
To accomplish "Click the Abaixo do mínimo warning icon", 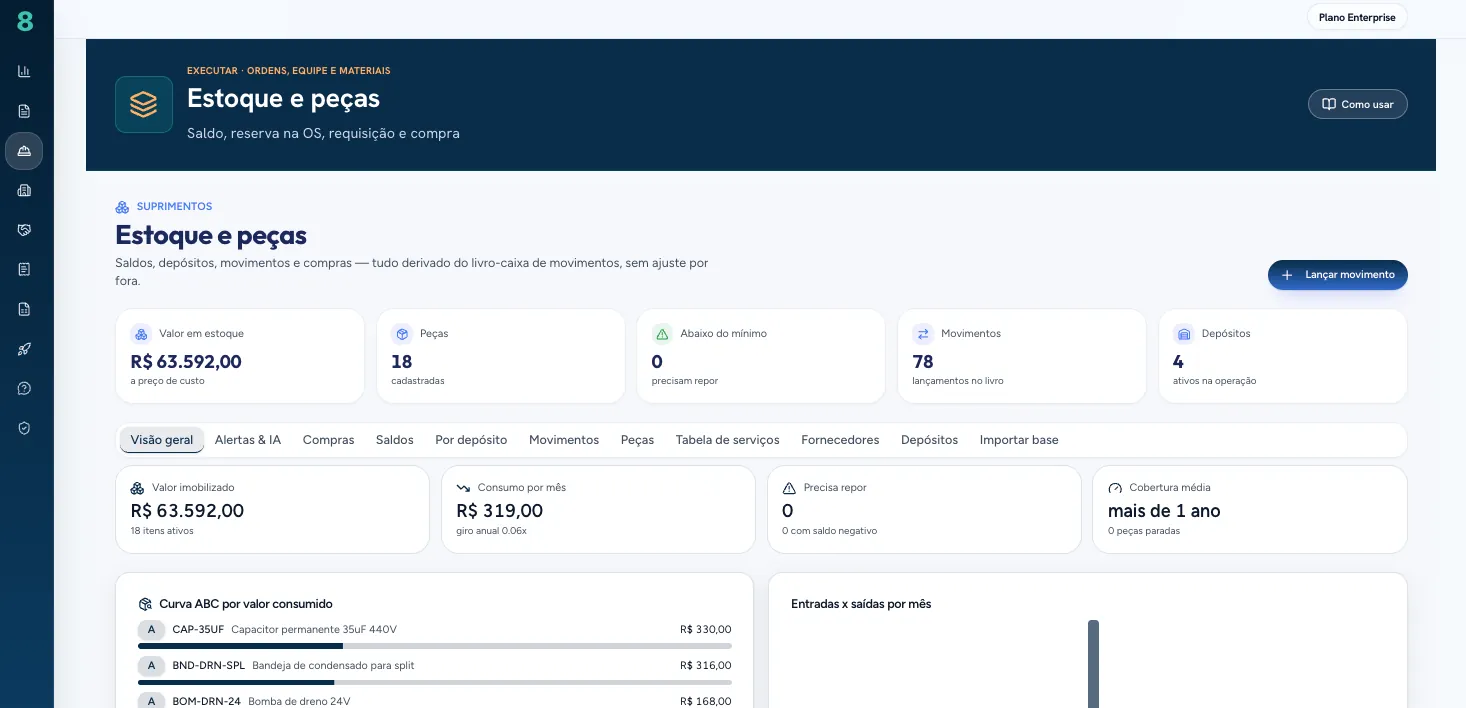I will 662,334.
